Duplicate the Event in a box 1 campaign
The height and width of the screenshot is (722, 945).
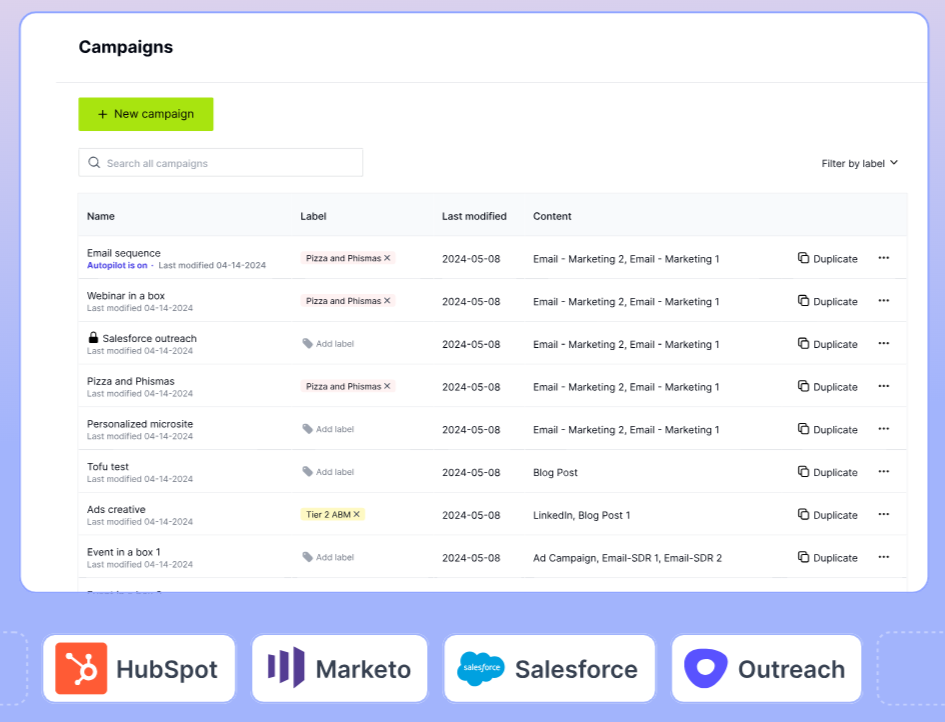coord(827,558)
